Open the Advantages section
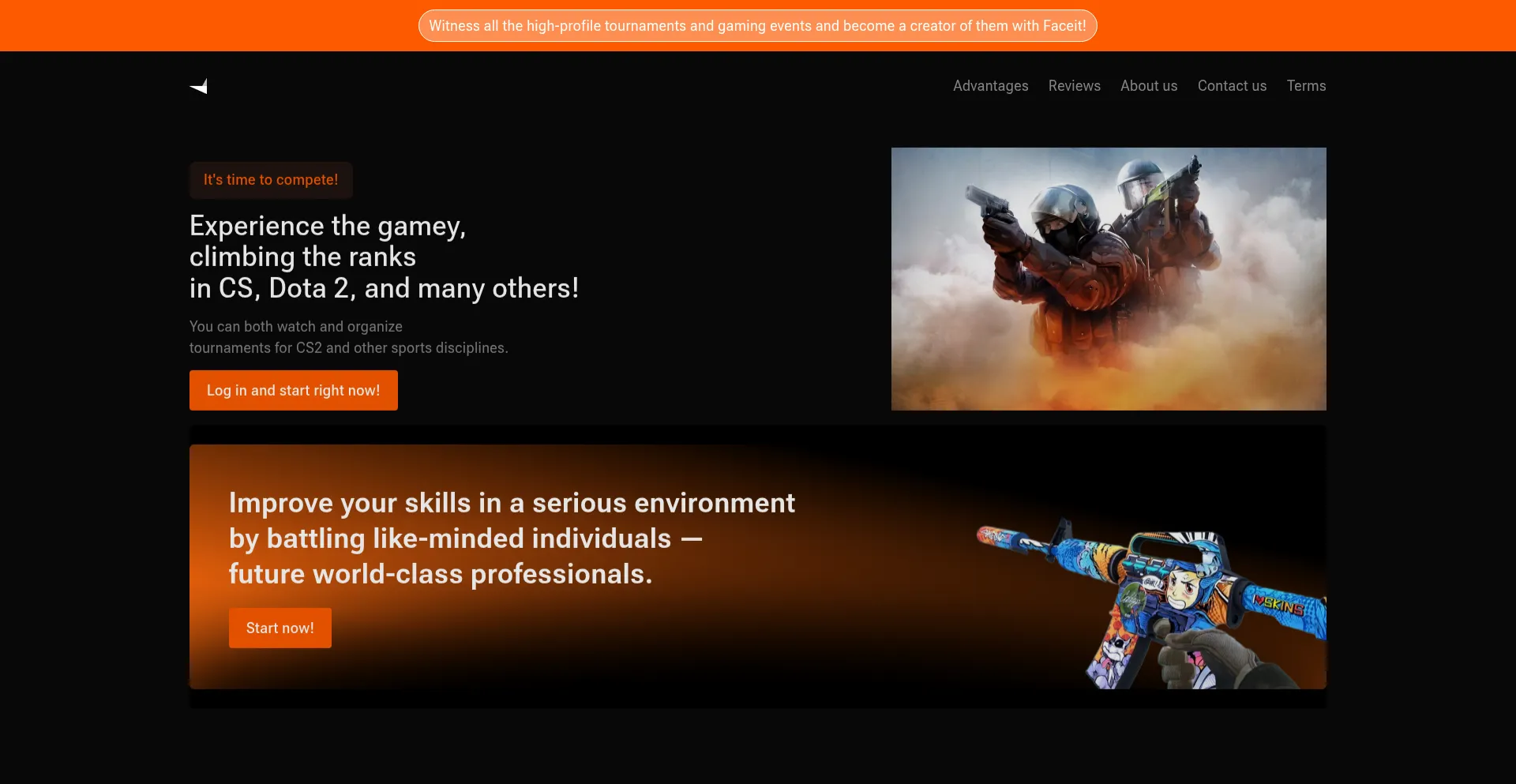The width and height of the screenshot is (1516, 784). click(990, 86)
